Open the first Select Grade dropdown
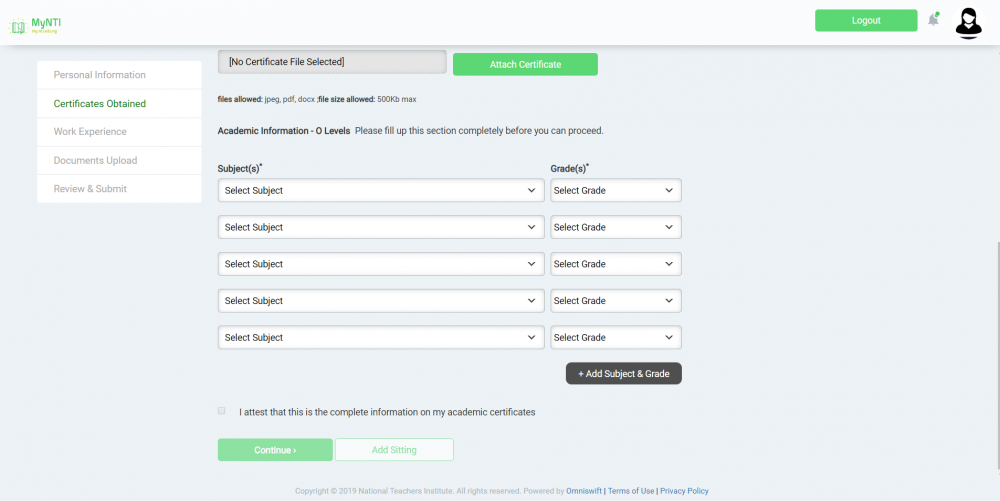 (616, 191)
